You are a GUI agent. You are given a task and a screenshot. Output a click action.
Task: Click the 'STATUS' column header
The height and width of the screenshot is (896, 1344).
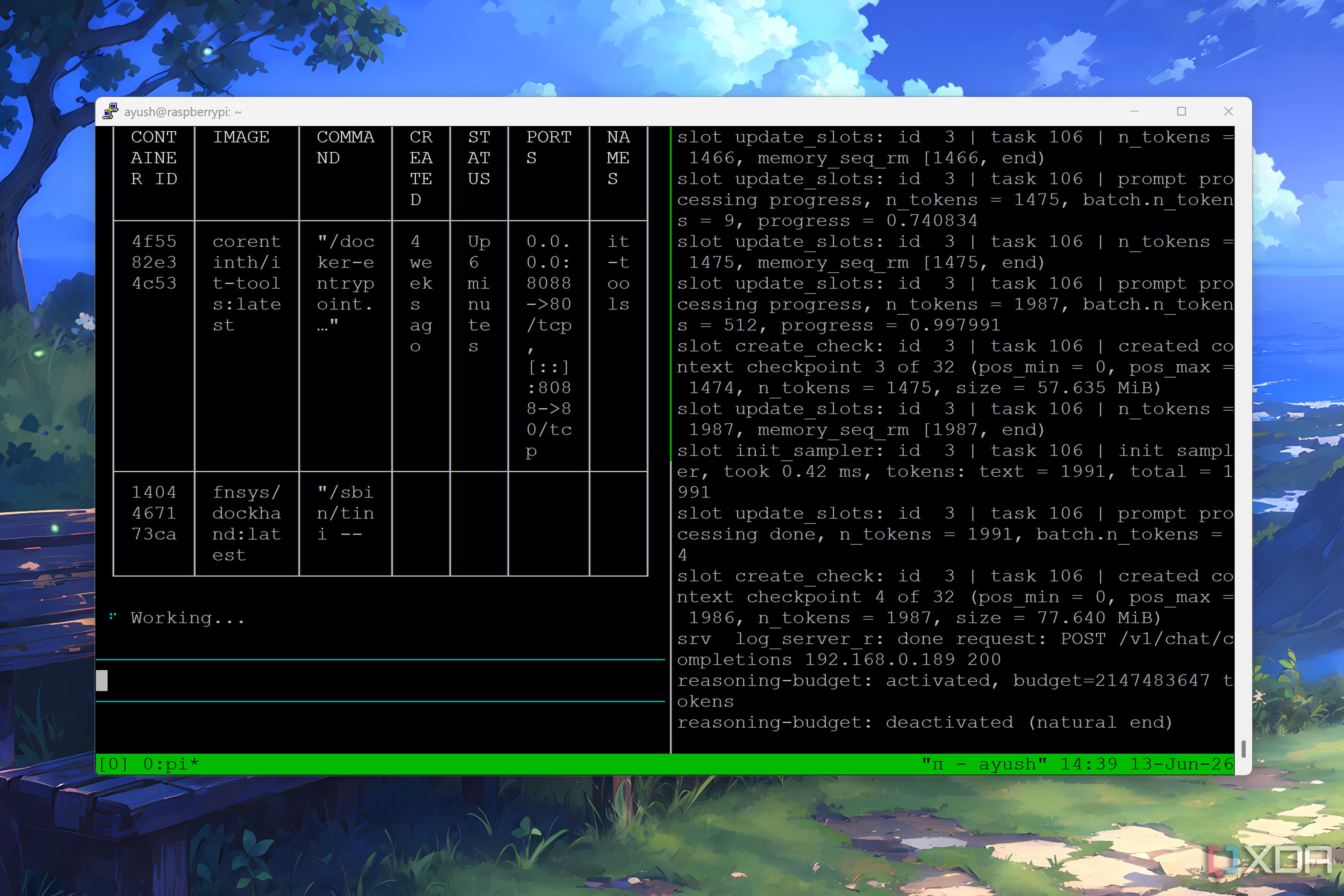pos(479,158)
